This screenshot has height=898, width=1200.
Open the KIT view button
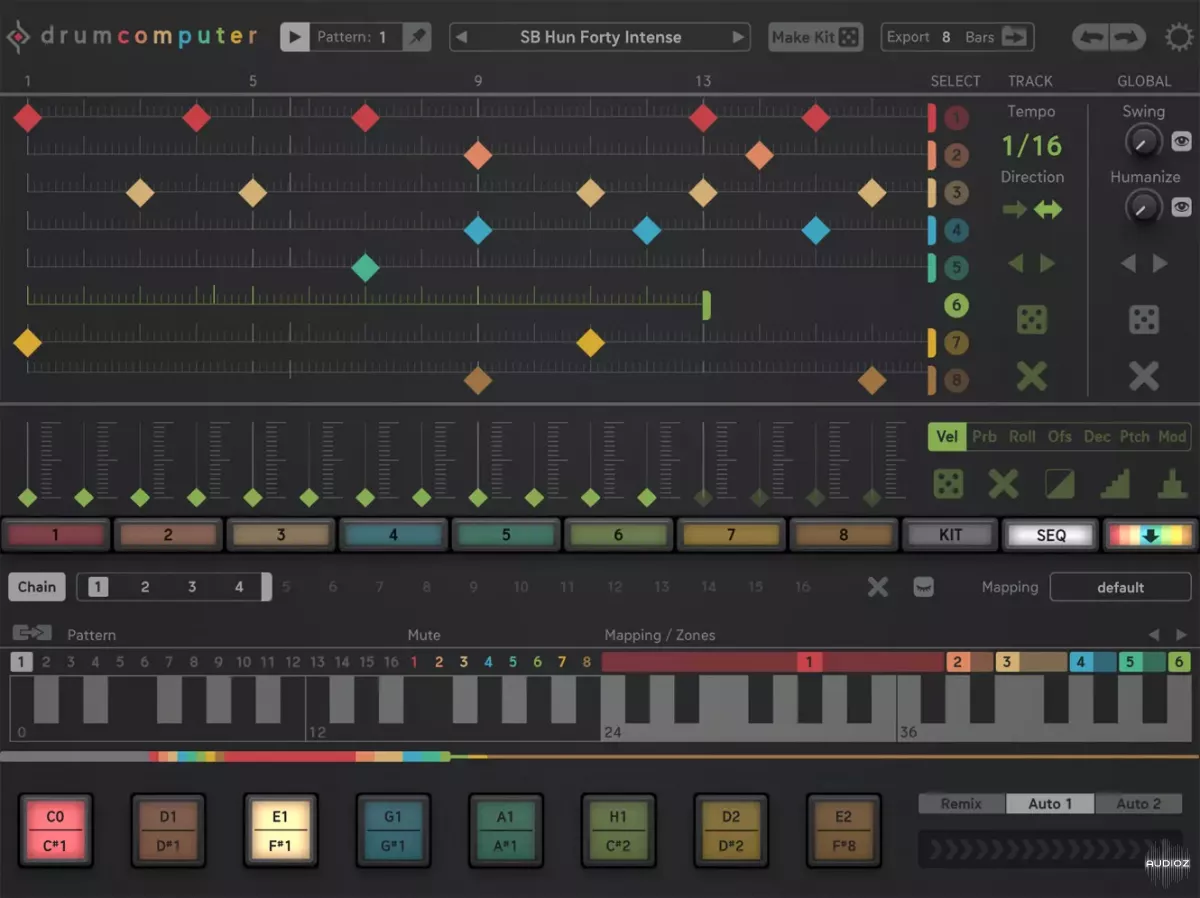(x=950, y=535)
